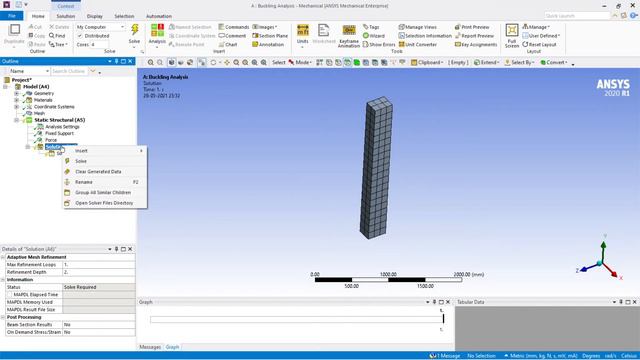Click the Quick Launch search box
The height and width of the screenshot is (360, 640).
(x=577, y=16)
